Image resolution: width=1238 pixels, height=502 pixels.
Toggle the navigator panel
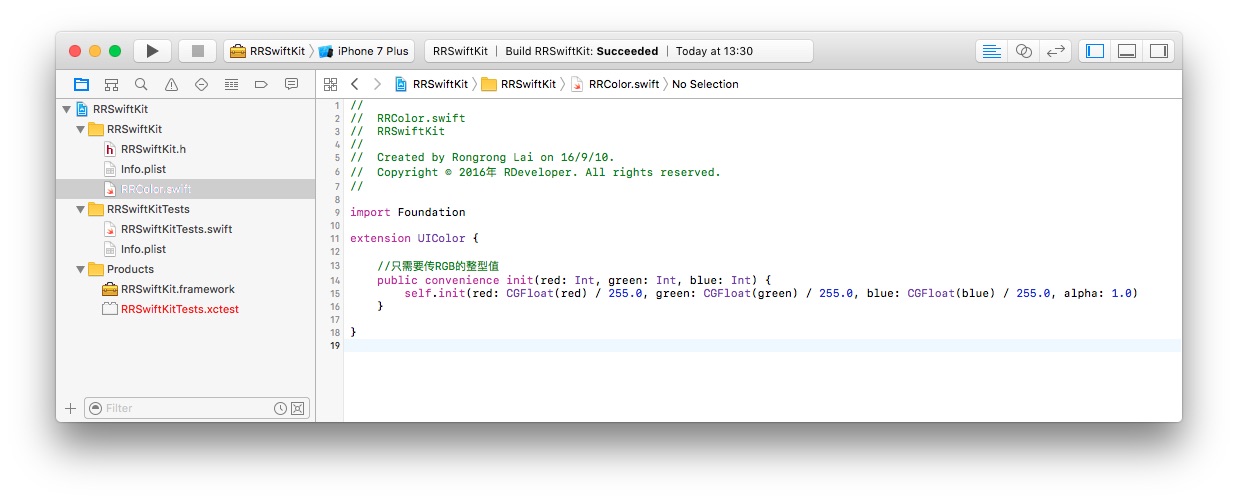tap(1095, 51)
